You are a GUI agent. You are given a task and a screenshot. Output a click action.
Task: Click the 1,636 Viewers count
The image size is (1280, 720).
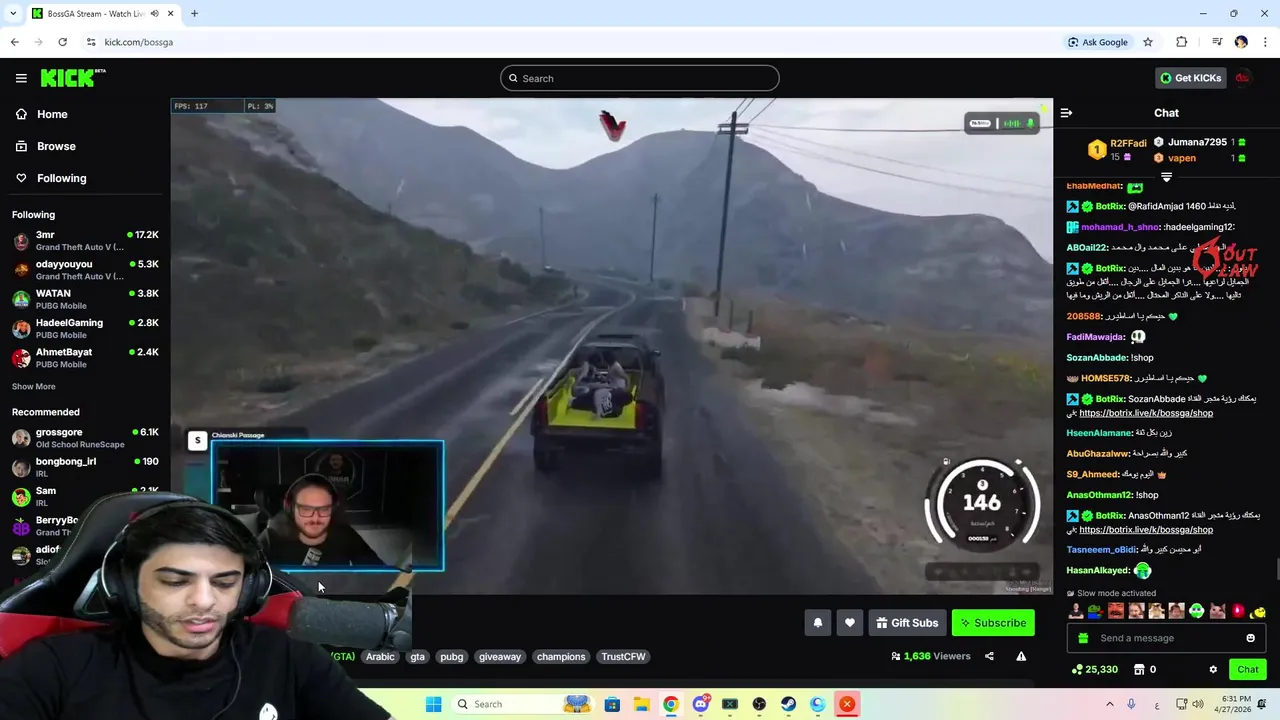[x=931, y=656]
